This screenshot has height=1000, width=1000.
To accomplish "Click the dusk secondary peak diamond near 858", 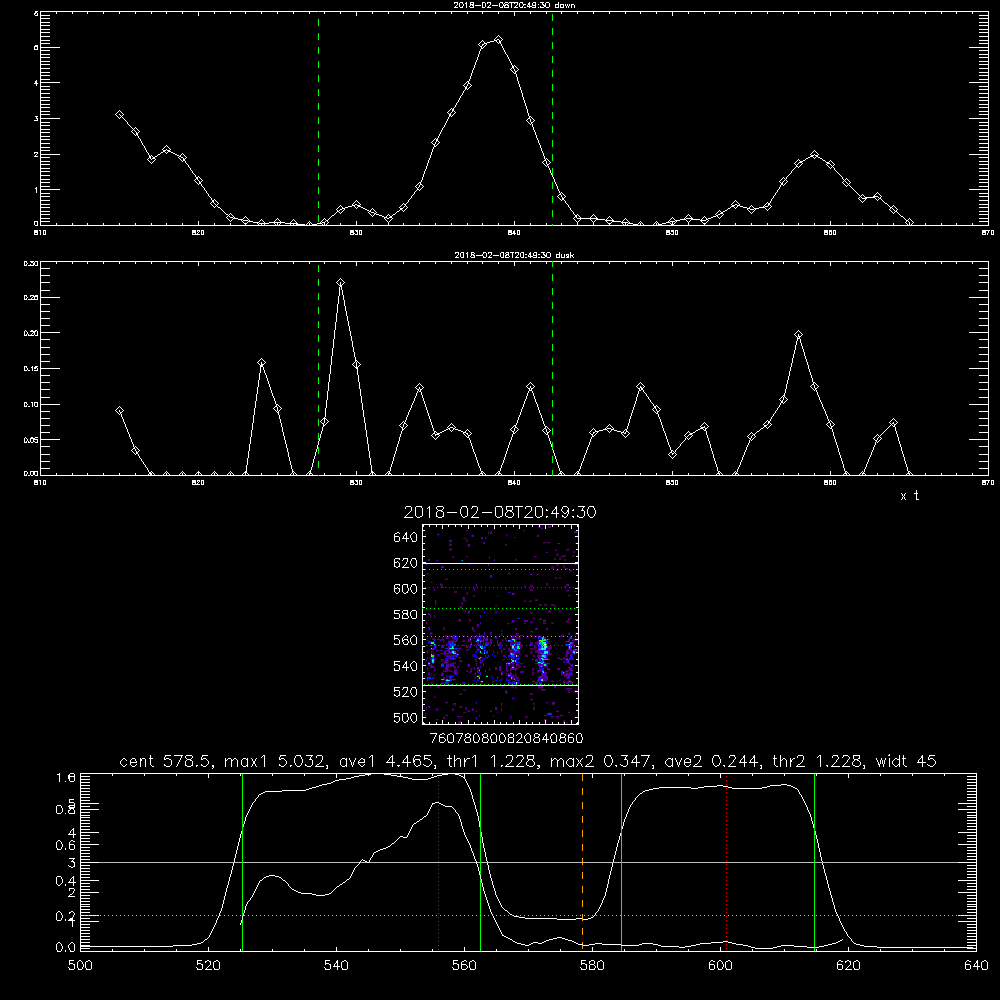I will (x=798, y=335).
